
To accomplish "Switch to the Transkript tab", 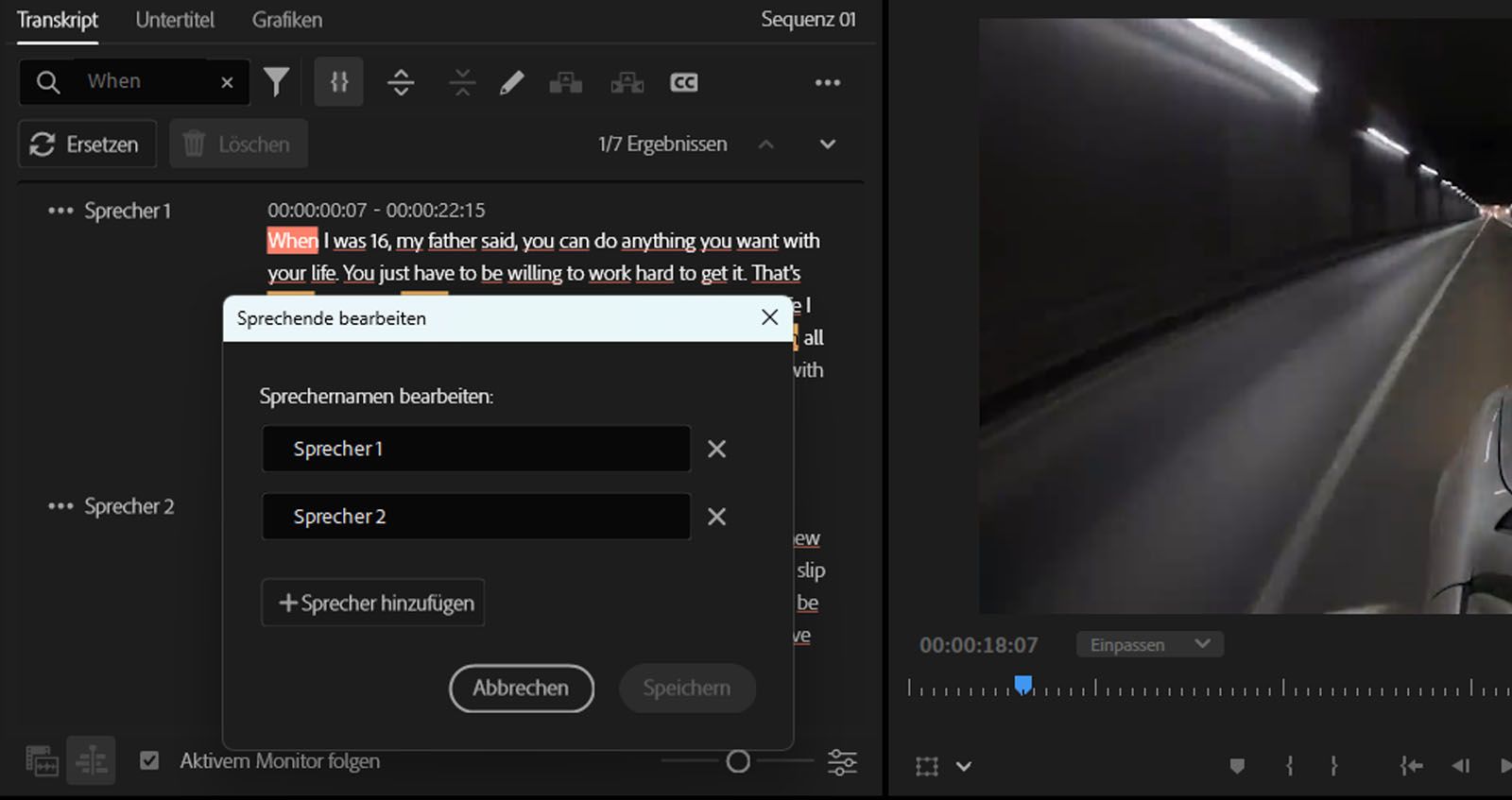I will point(58,20).
